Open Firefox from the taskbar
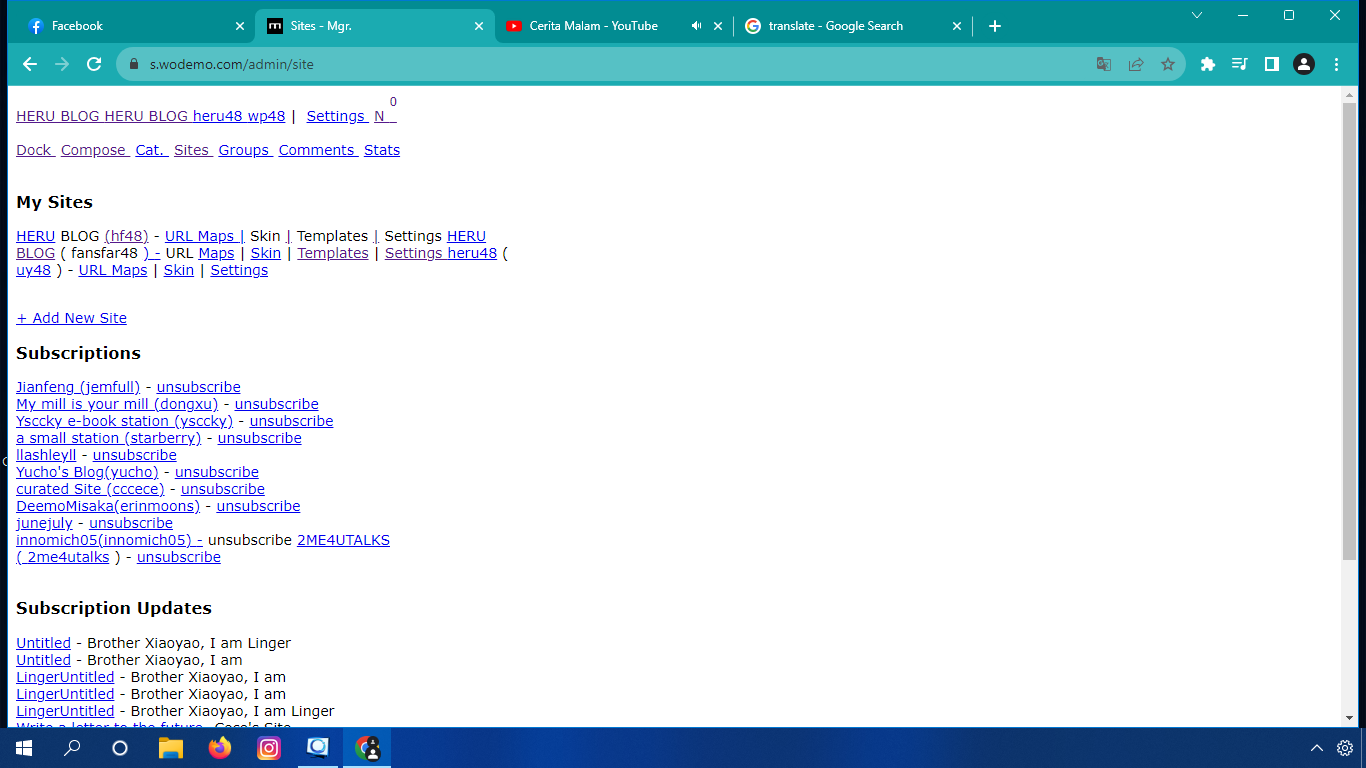 point(220,748)
